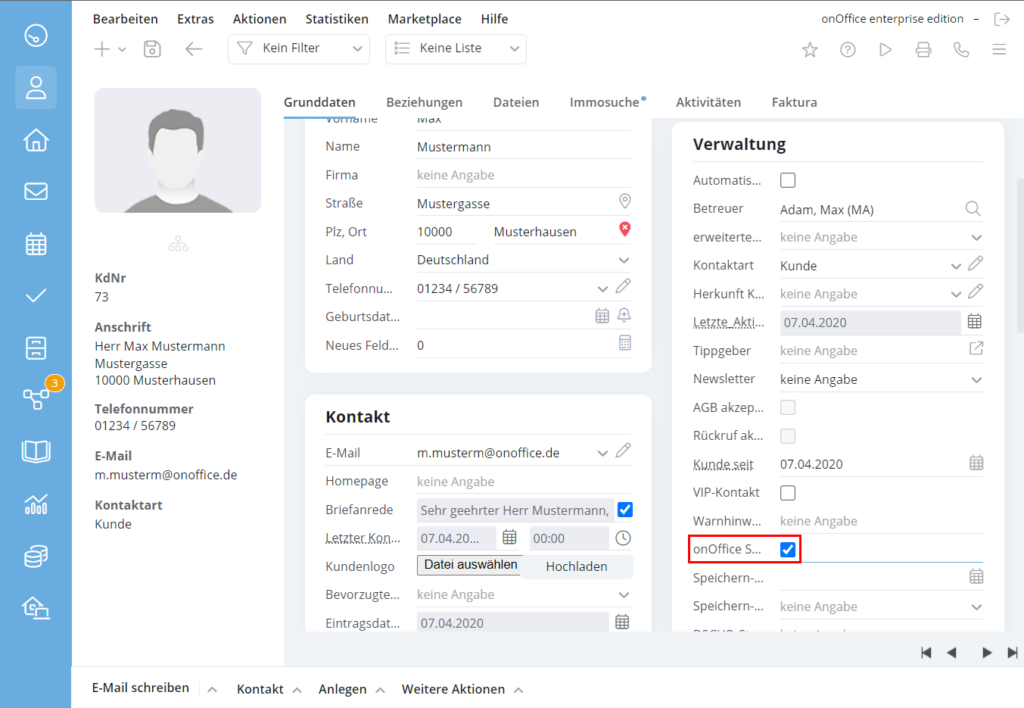Toggle the AGB akzeptiert checkbox
The height and width of the screenshot is (708, 1024).
789,407
